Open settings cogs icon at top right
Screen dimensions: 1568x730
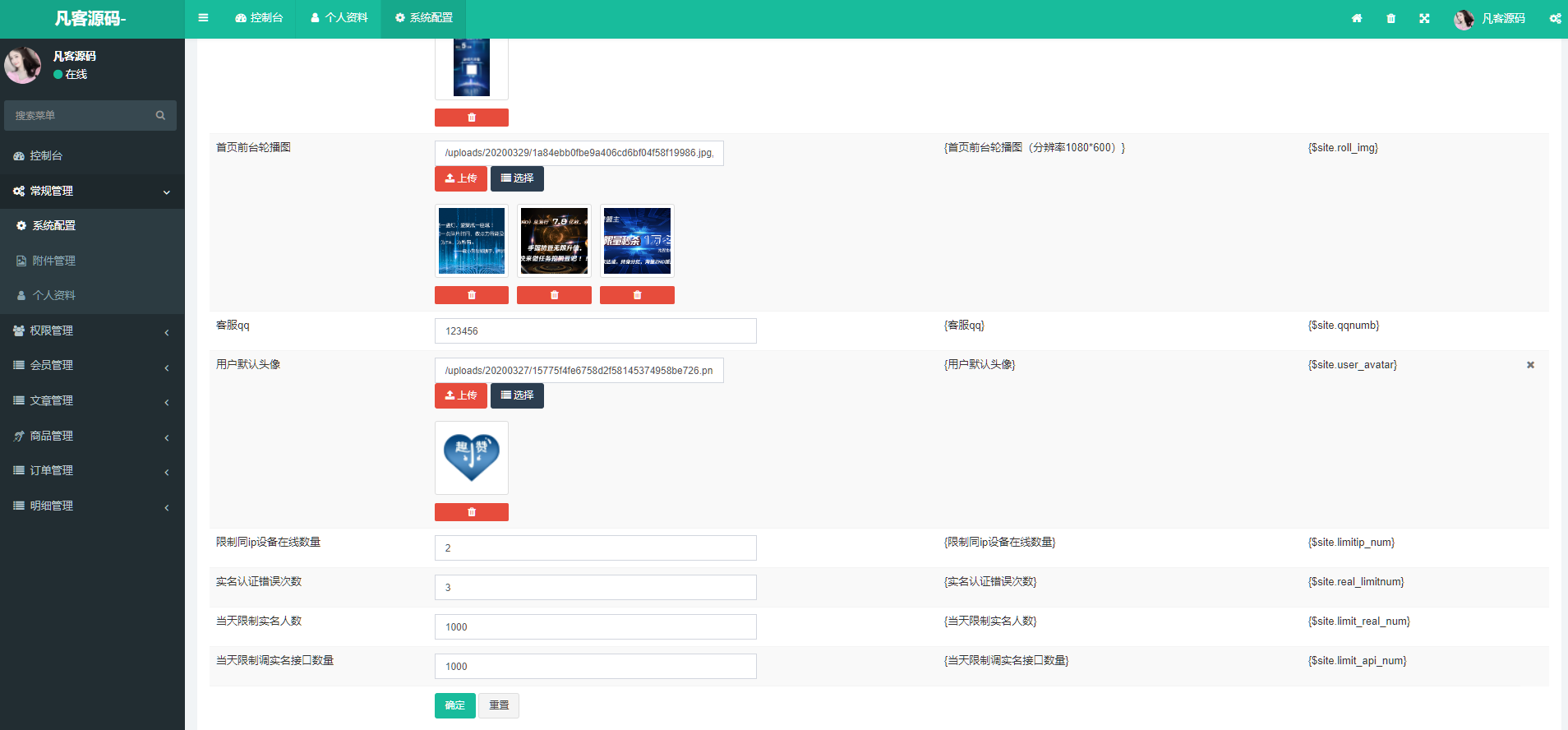1555,18
